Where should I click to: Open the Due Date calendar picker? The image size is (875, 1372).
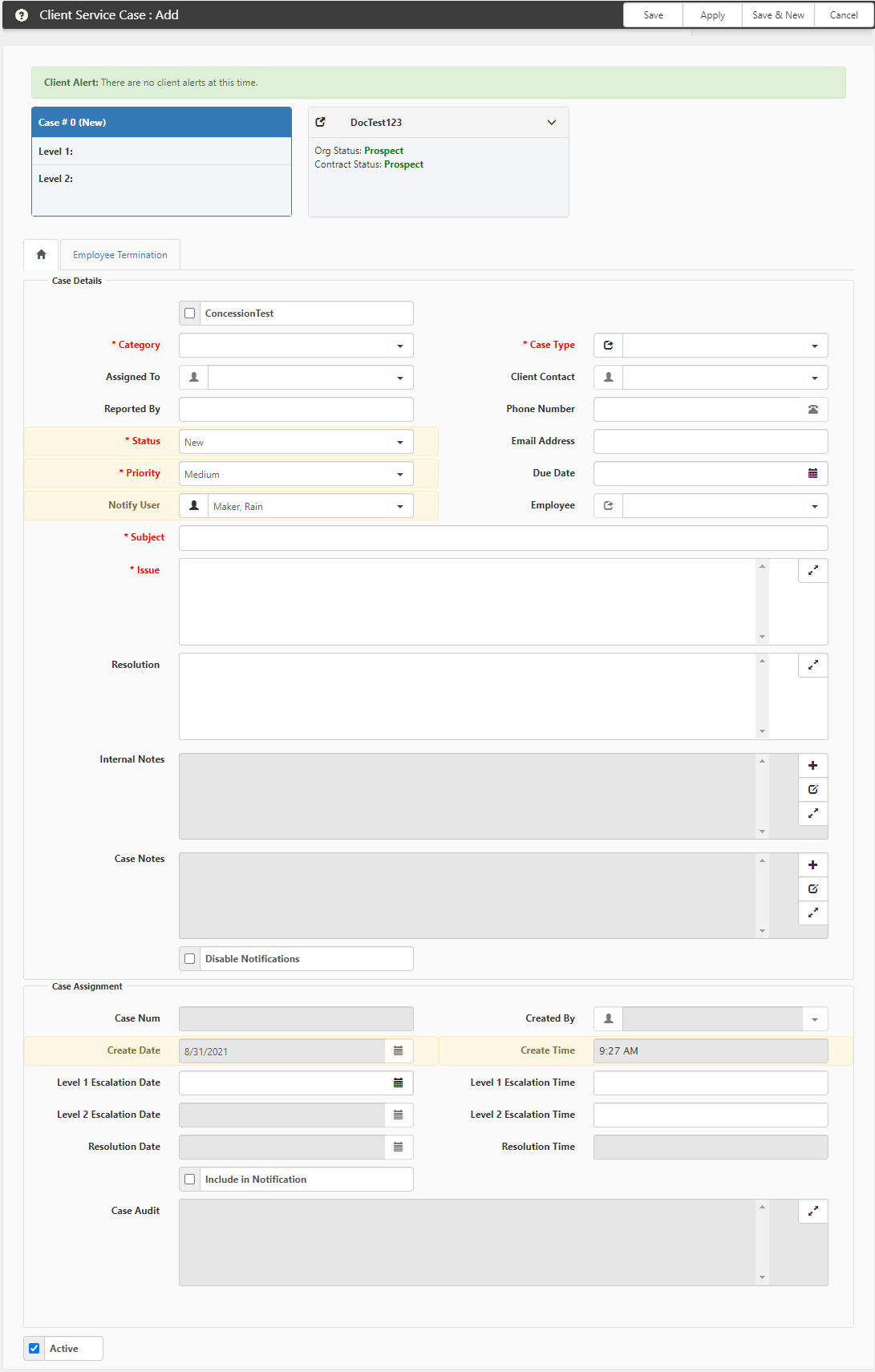click(812, 474)
